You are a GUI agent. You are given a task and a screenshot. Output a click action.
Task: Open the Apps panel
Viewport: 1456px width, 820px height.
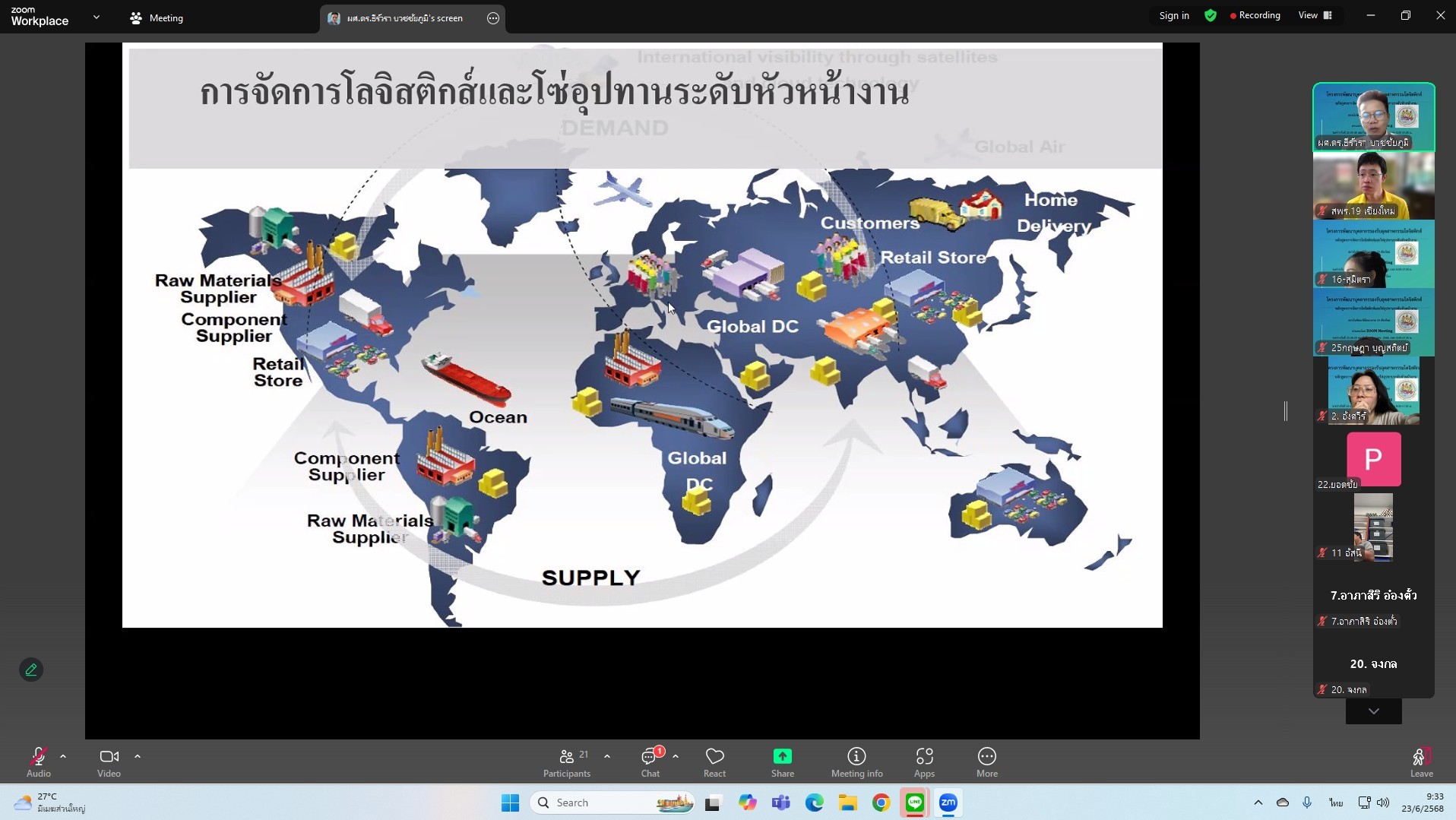[x=924, y=762]
